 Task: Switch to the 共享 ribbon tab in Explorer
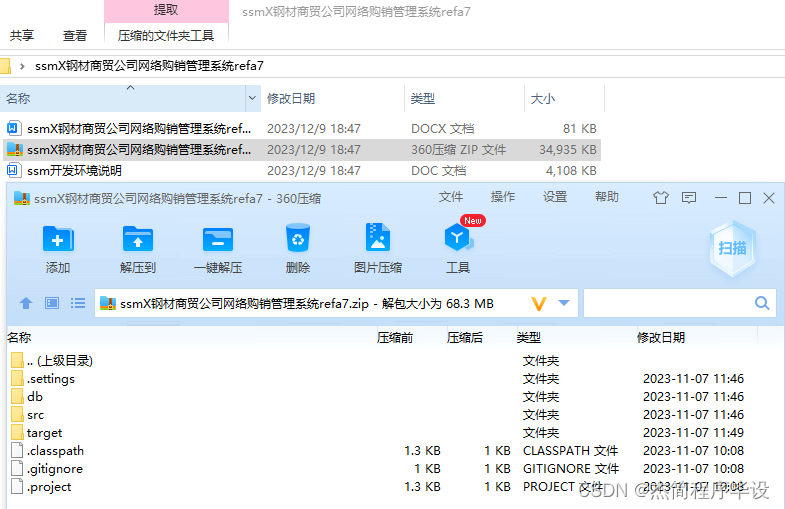click(x=22, y=36)
